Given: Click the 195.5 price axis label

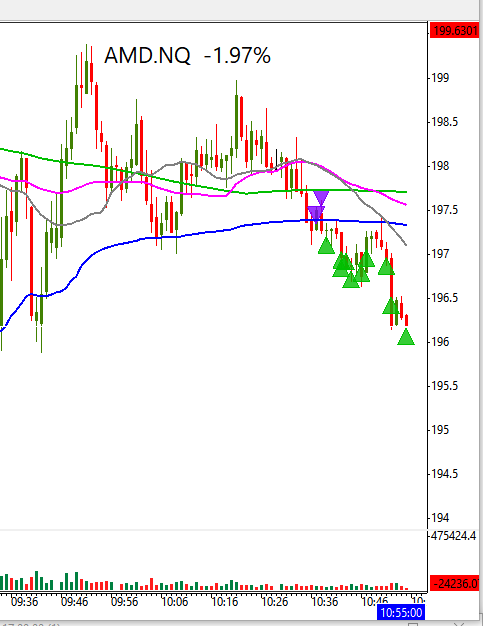Looking at the screenshot, I should point(445,386).
